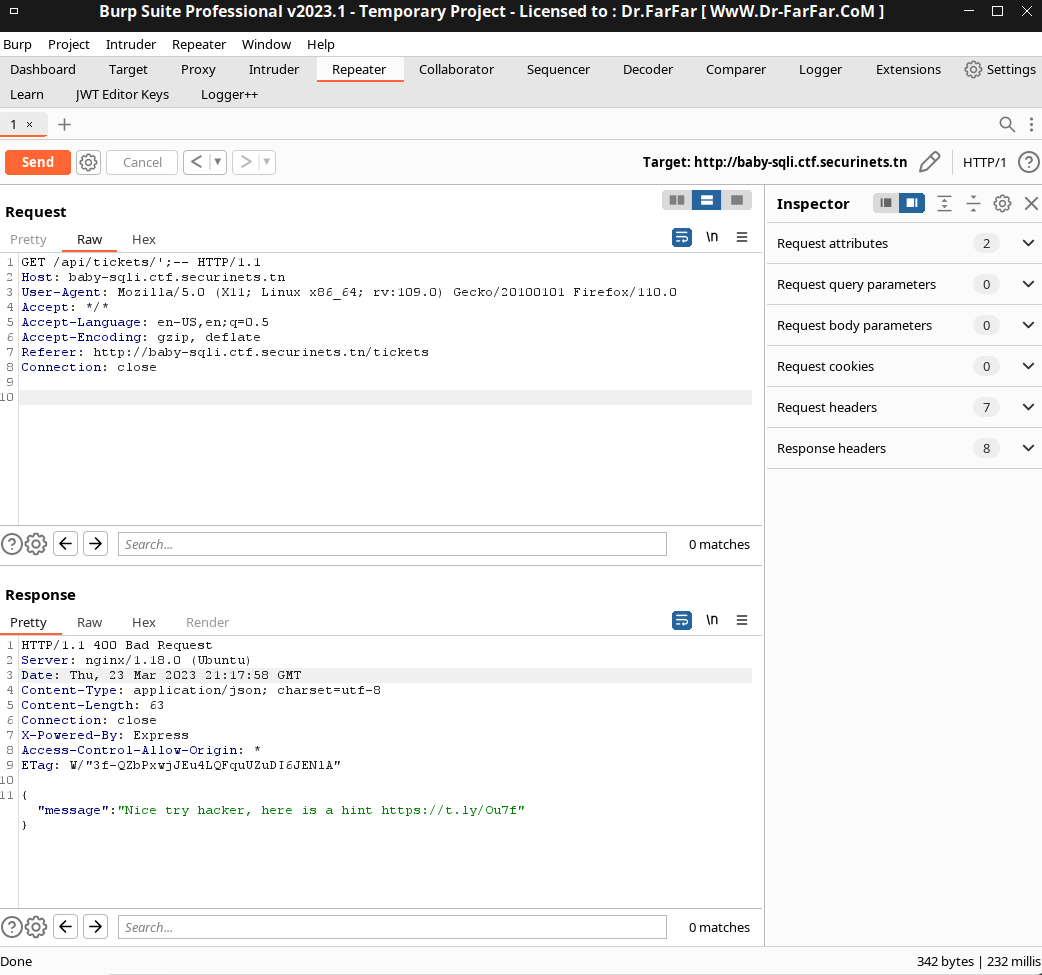Click the Response search field
This screenshot has height=975, width=1042.
[x=392, y=927]
